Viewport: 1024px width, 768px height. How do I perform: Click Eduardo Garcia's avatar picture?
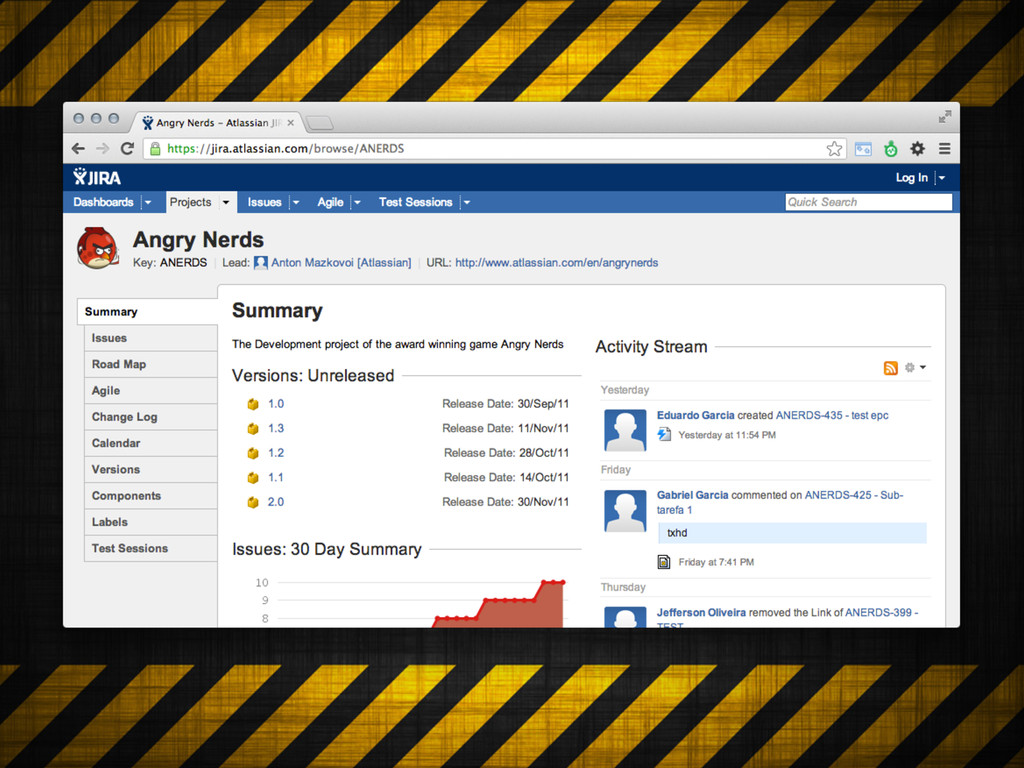tap(625, 430)
